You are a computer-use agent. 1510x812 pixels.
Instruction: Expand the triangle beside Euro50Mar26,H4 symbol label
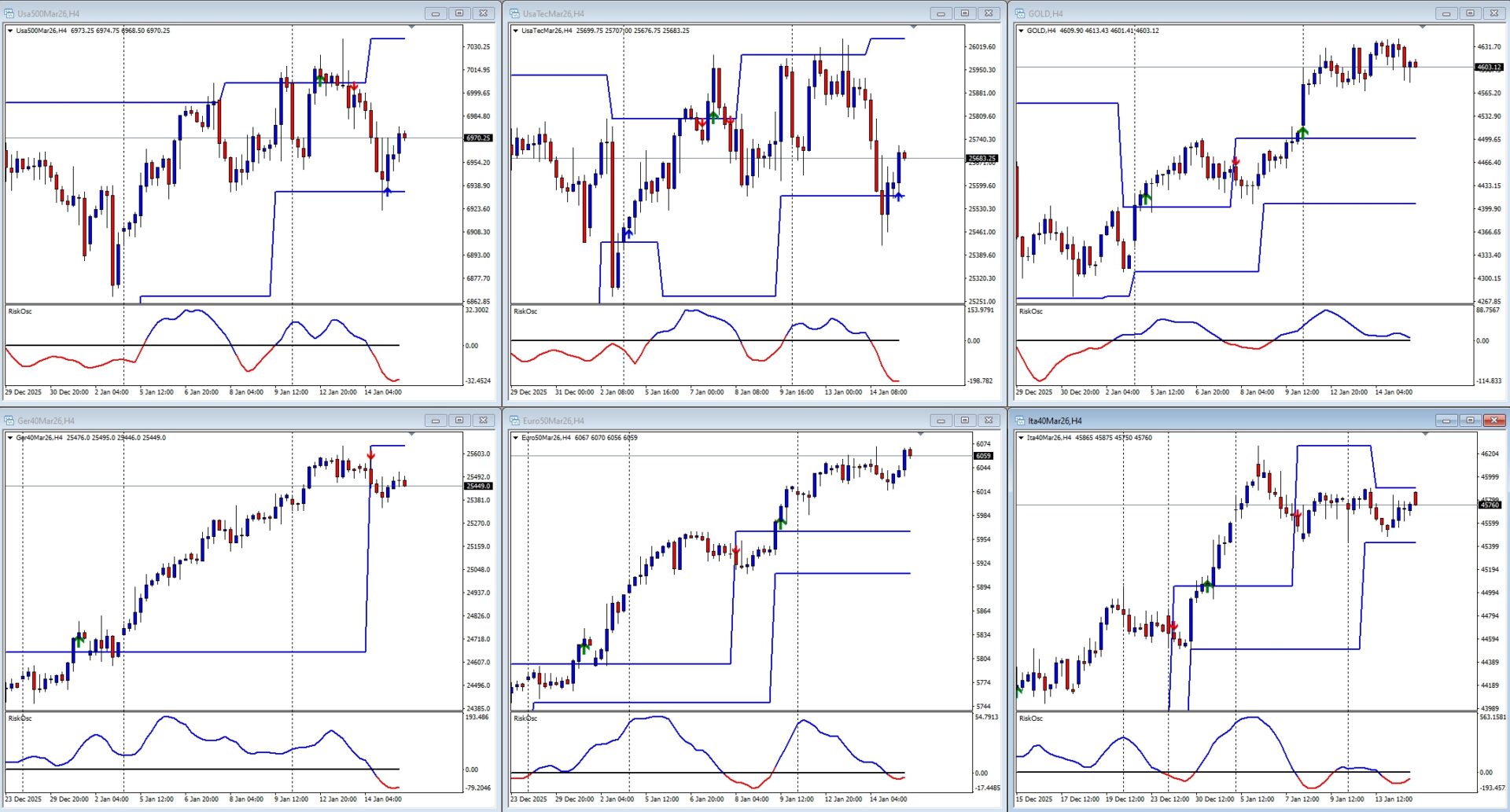click(x=515, y=438)
